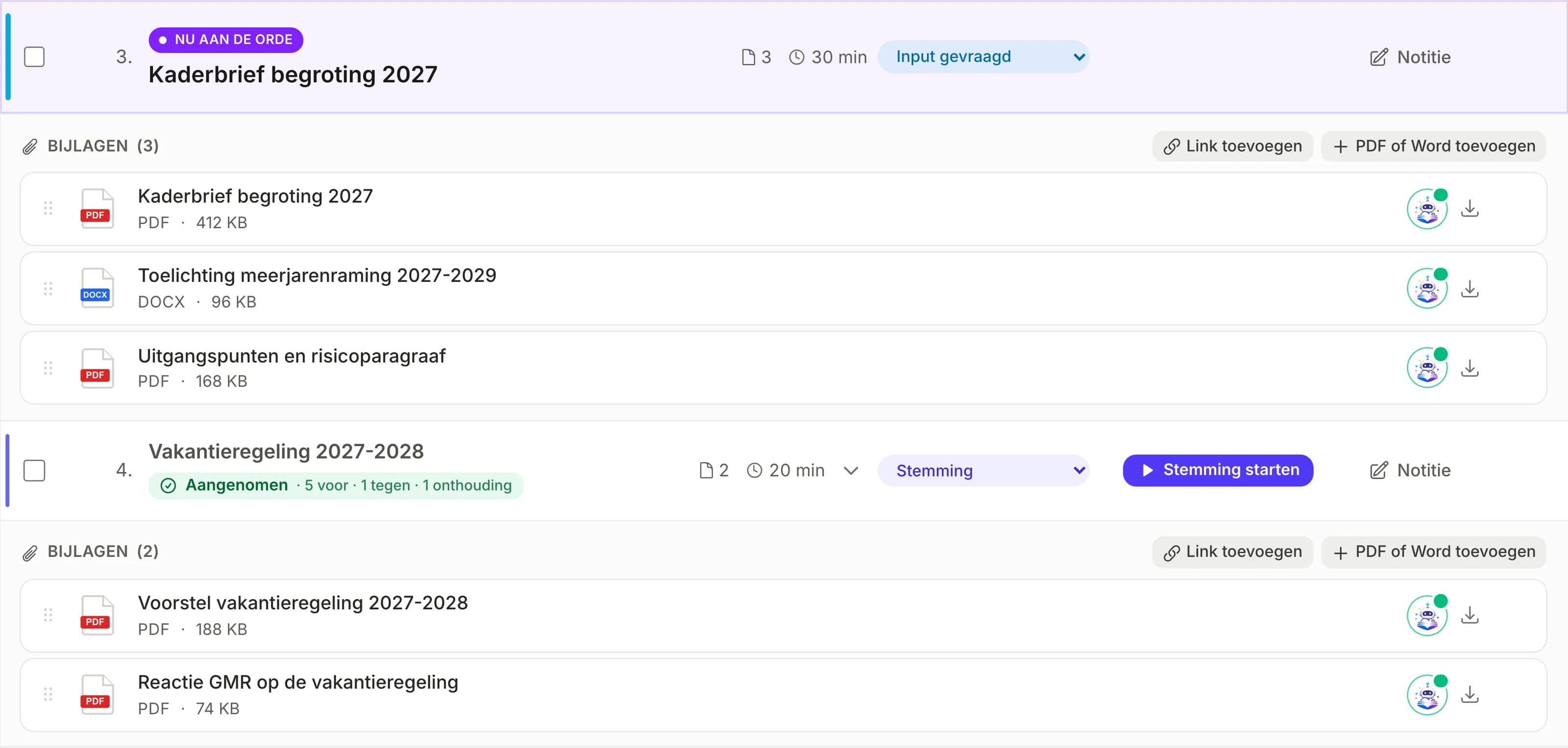The height and width of the screenshot is (748, 1568).
Task: Open attachment named Toelichting meerjarenraming 2027-2029
Action: (x=317, y=275)
